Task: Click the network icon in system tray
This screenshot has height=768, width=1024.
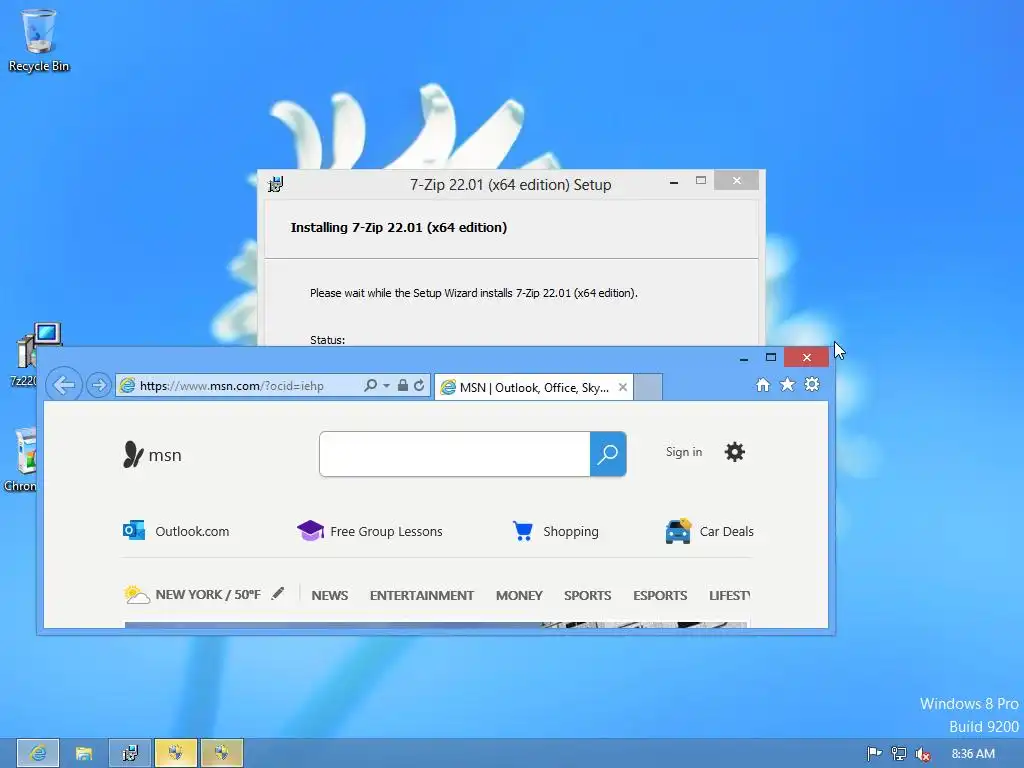Action: (x=899, y=754)
